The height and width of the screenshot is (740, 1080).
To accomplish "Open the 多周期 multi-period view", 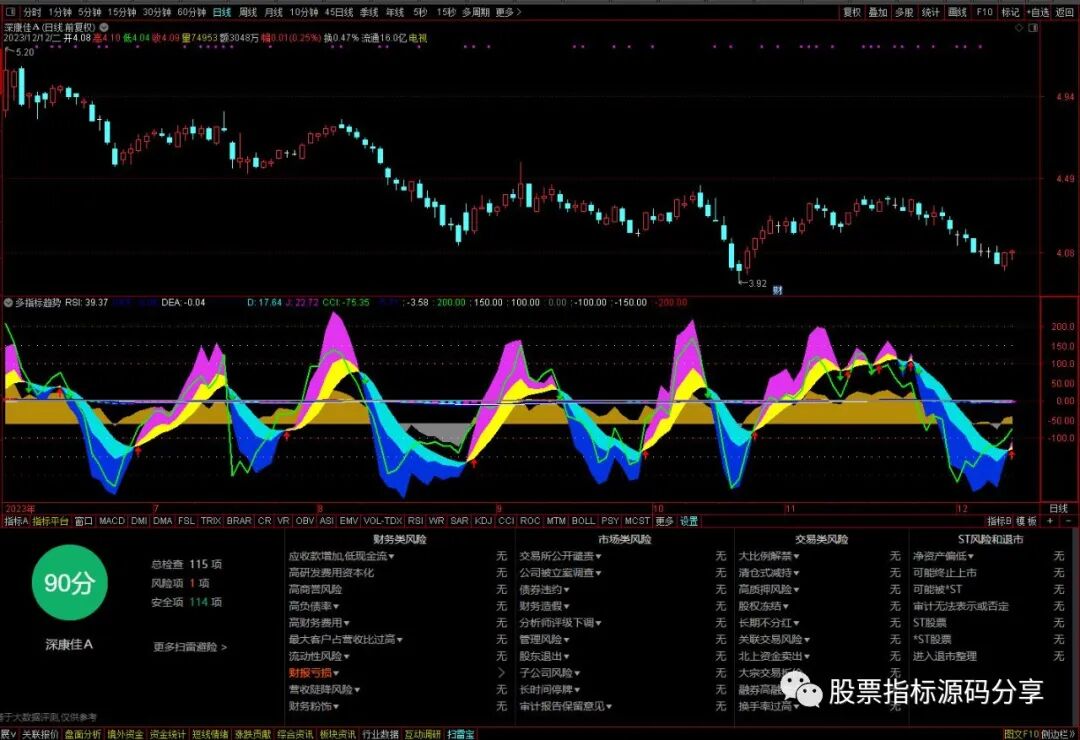I will coord(475,12).
